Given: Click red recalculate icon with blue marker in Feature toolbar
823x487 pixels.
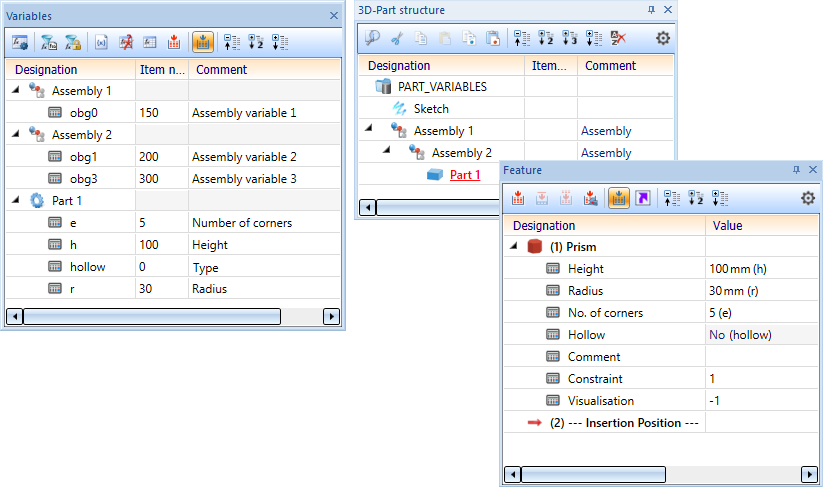Looking at the screenshot, I should point(590,198).
